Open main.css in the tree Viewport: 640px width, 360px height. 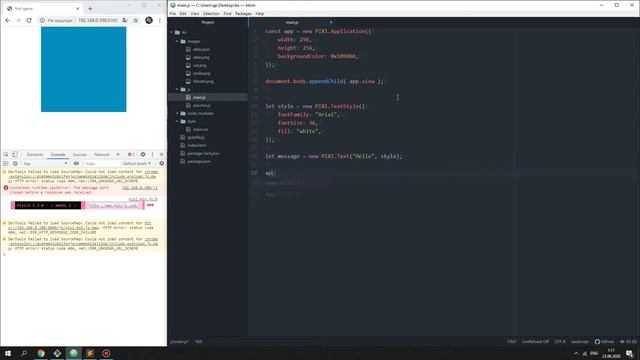click(x=200, y=129)
